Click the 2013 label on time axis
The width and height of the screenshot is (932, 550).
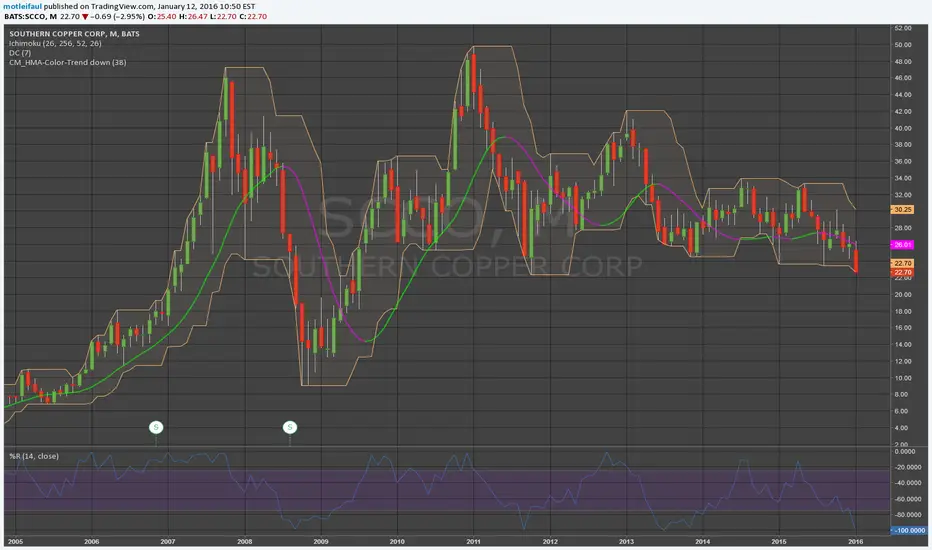[x=626, y=542]
